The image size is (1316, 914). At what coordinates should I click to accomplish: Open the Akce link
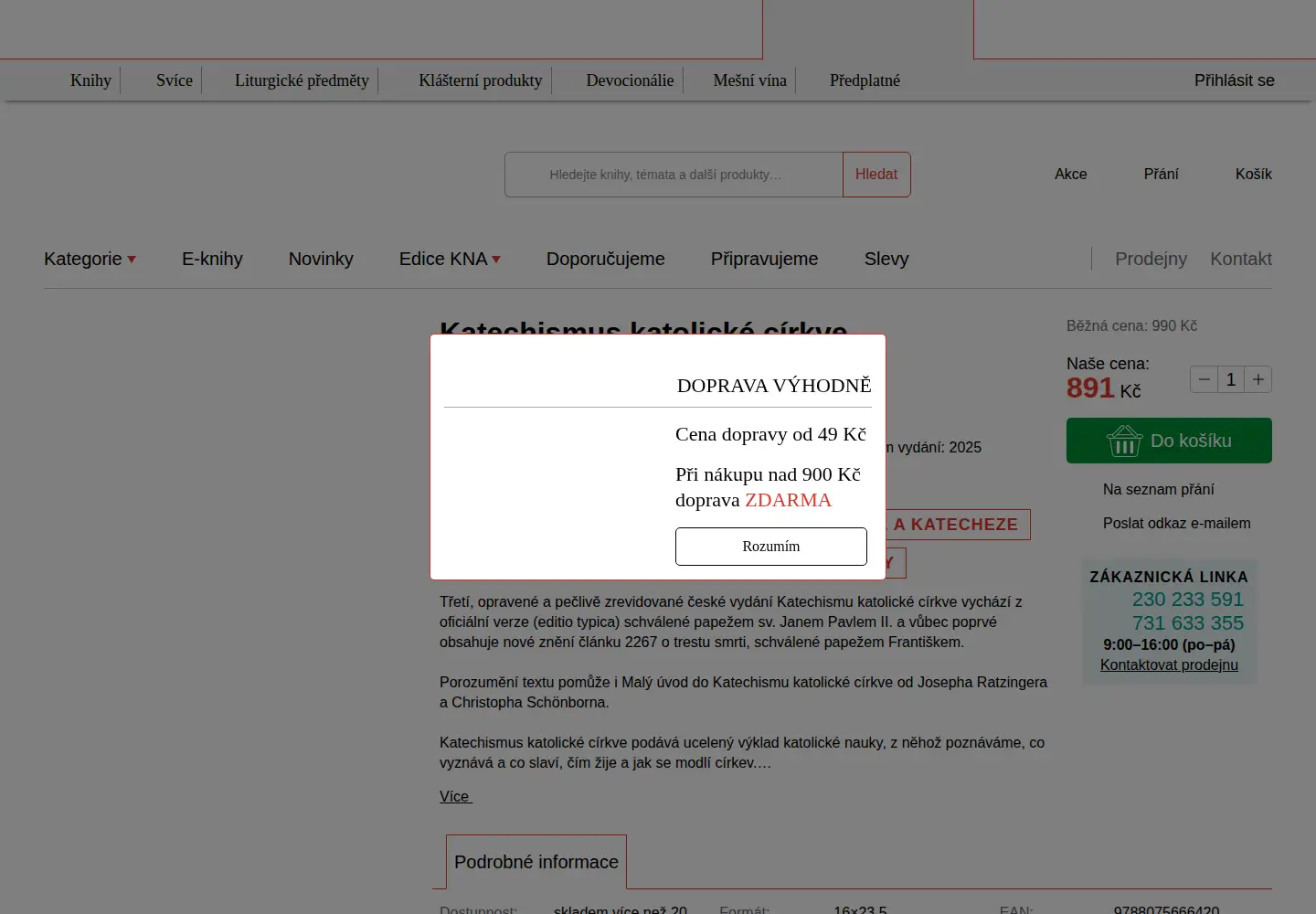click(1071, 174)
